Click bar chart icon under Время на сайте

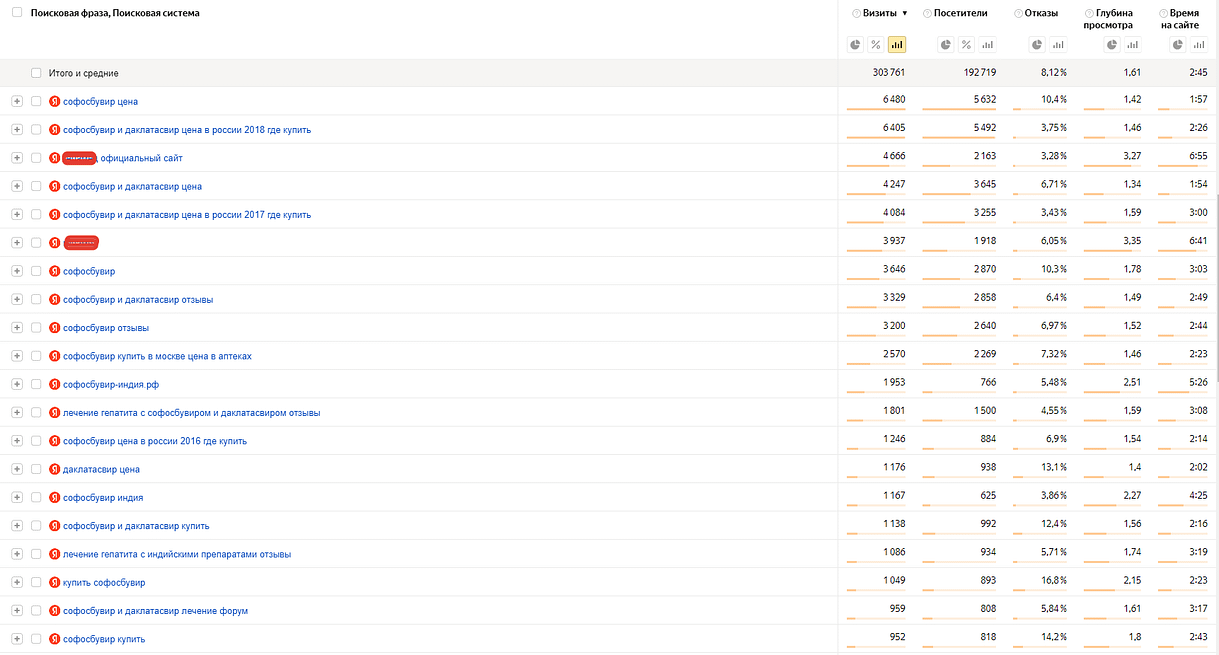[1199, 44]
